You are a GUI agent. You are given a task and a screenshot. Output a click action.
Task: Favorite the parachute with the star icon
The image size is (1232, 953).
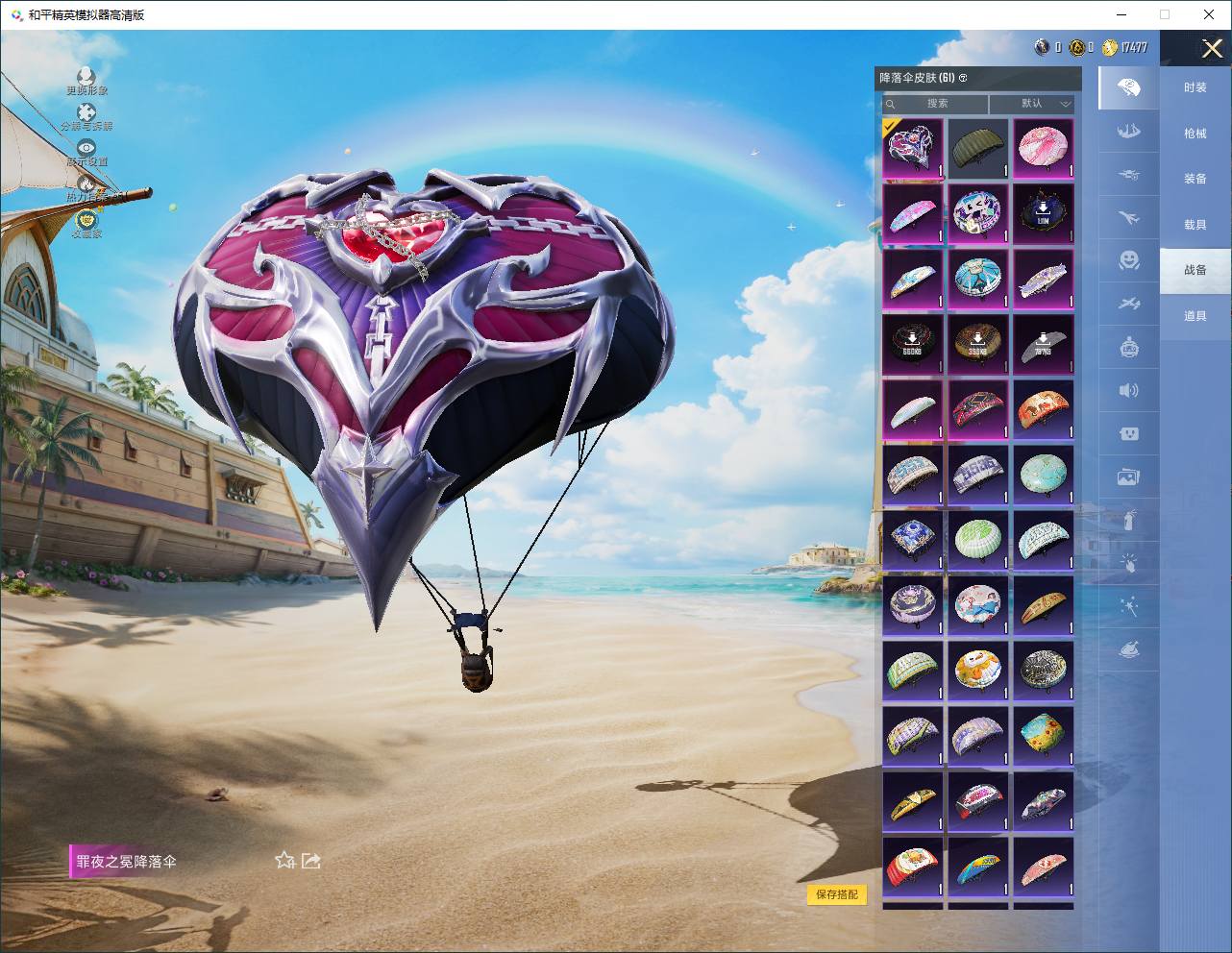click(284, 861)
